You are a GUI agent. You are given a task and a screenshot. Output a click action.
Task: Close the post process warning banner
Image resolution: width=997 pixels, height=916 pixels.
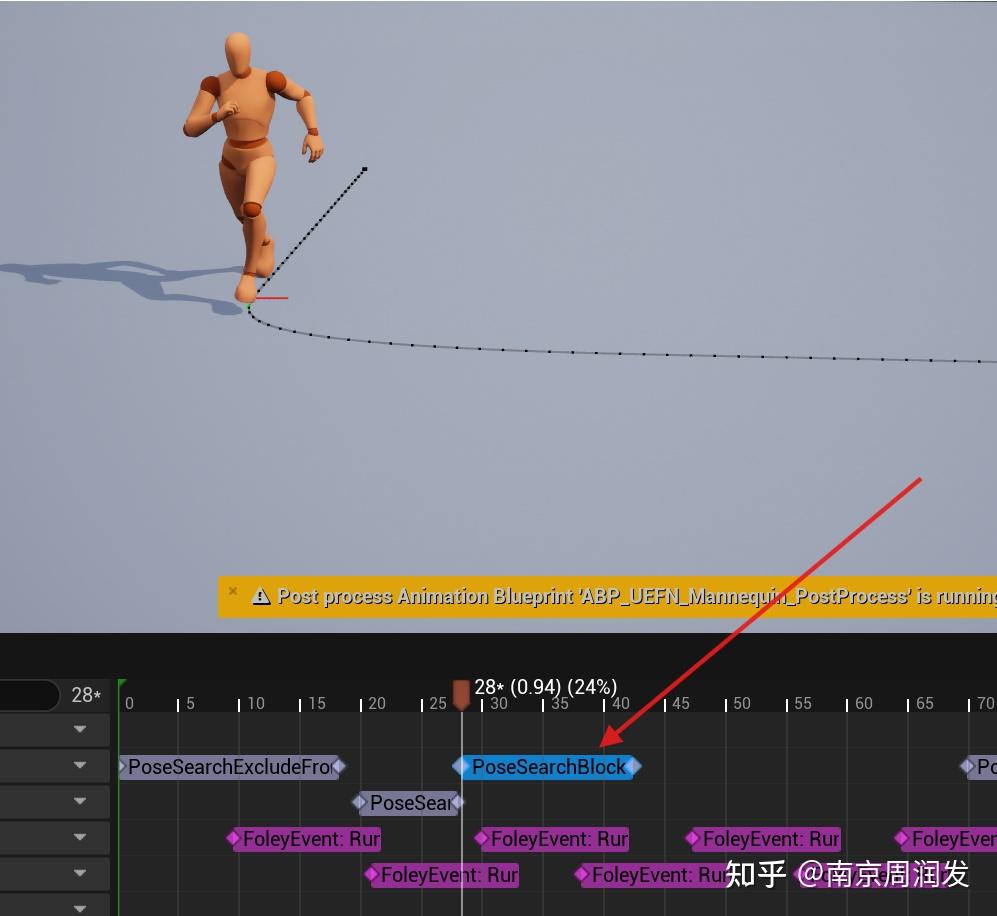(x=233, y=591)
